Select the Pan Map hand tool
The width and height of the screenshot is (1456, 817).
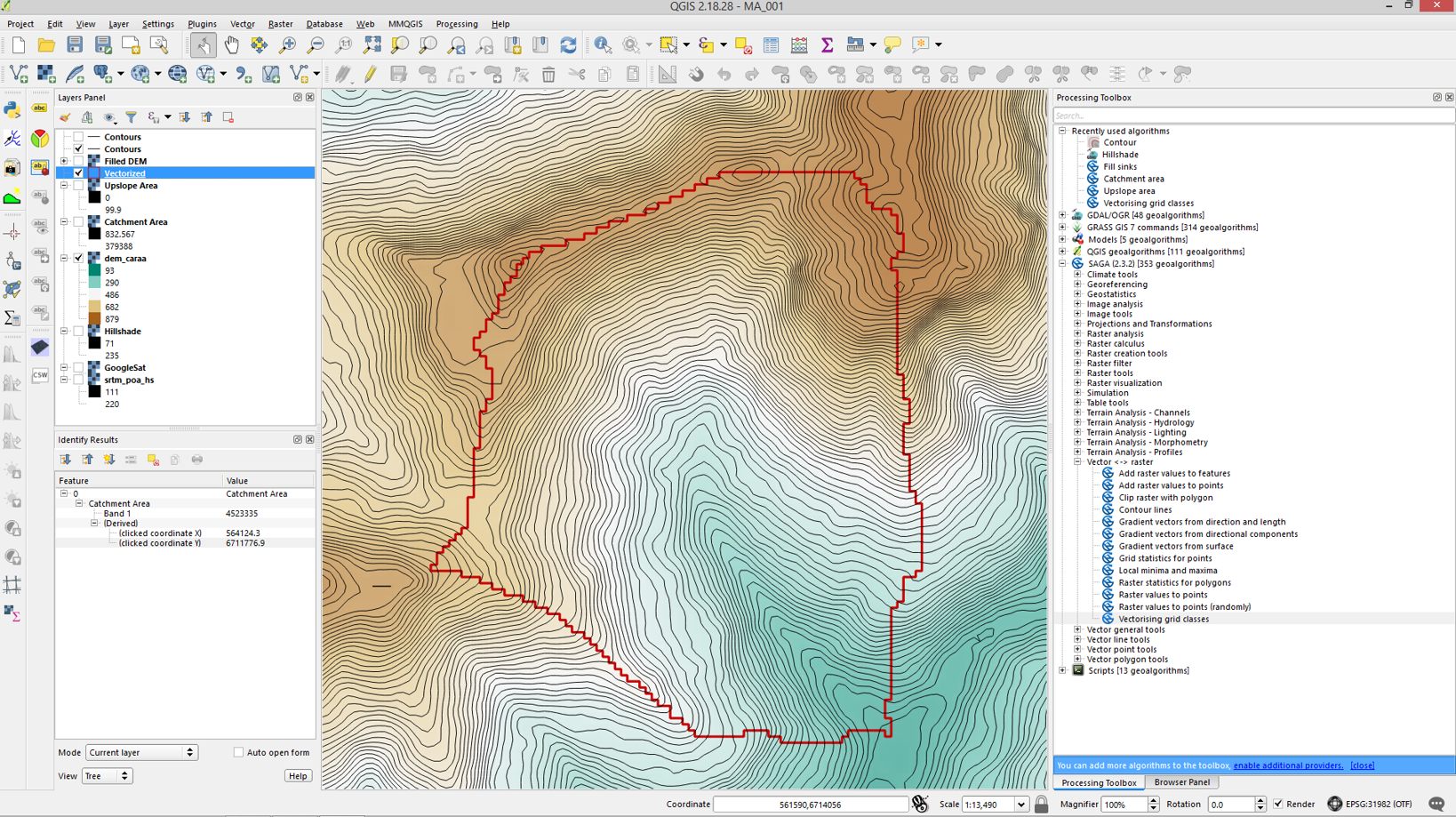[x=231, y=44]
